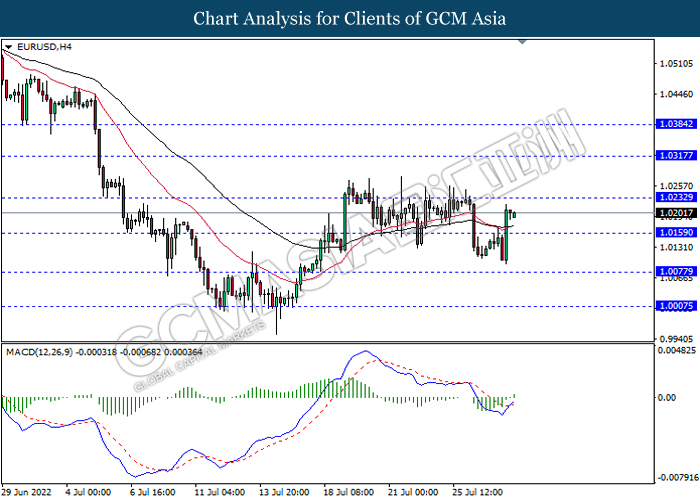Select the 1.02329 price level label
Screen dimensions: 700x500
coord(676,197)
